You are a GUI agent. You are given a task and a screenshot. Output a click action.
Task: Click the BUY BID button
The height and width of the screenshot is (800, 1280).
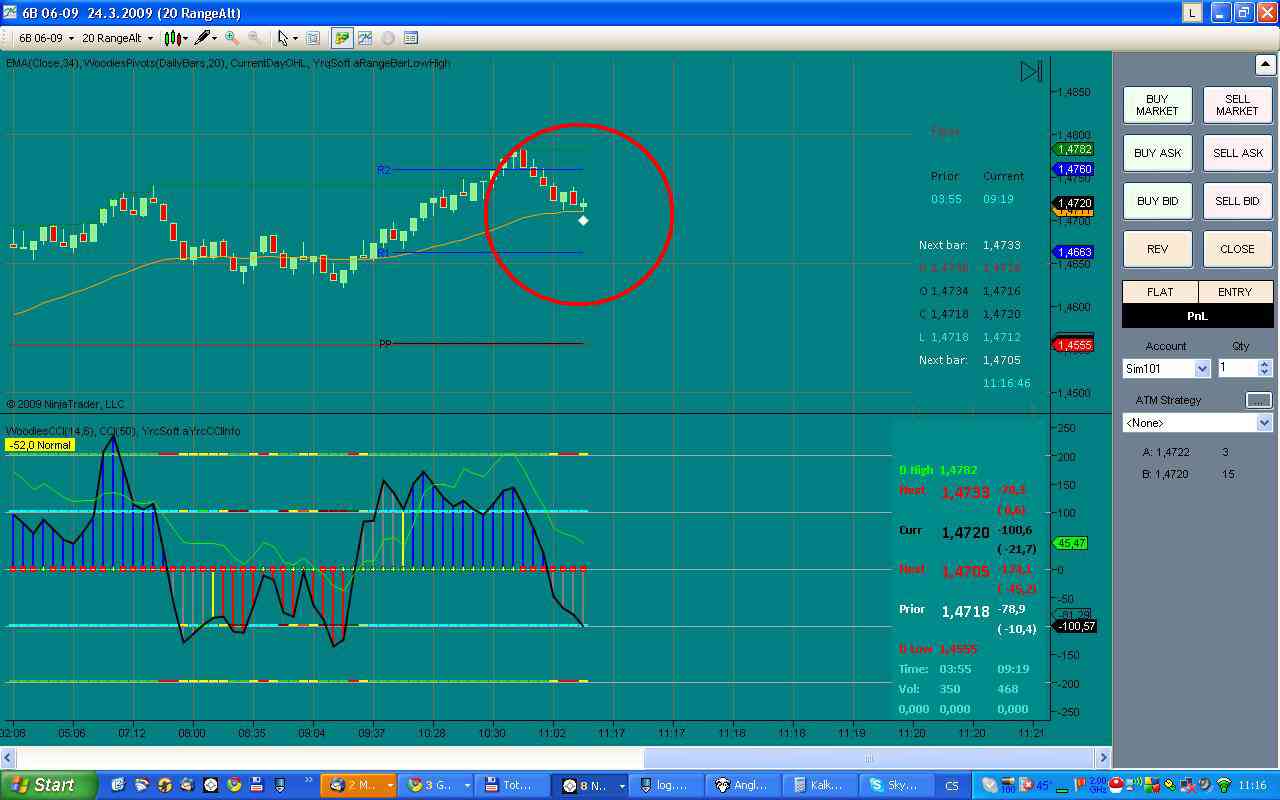pyautogui.click(x=1157, y=201)
